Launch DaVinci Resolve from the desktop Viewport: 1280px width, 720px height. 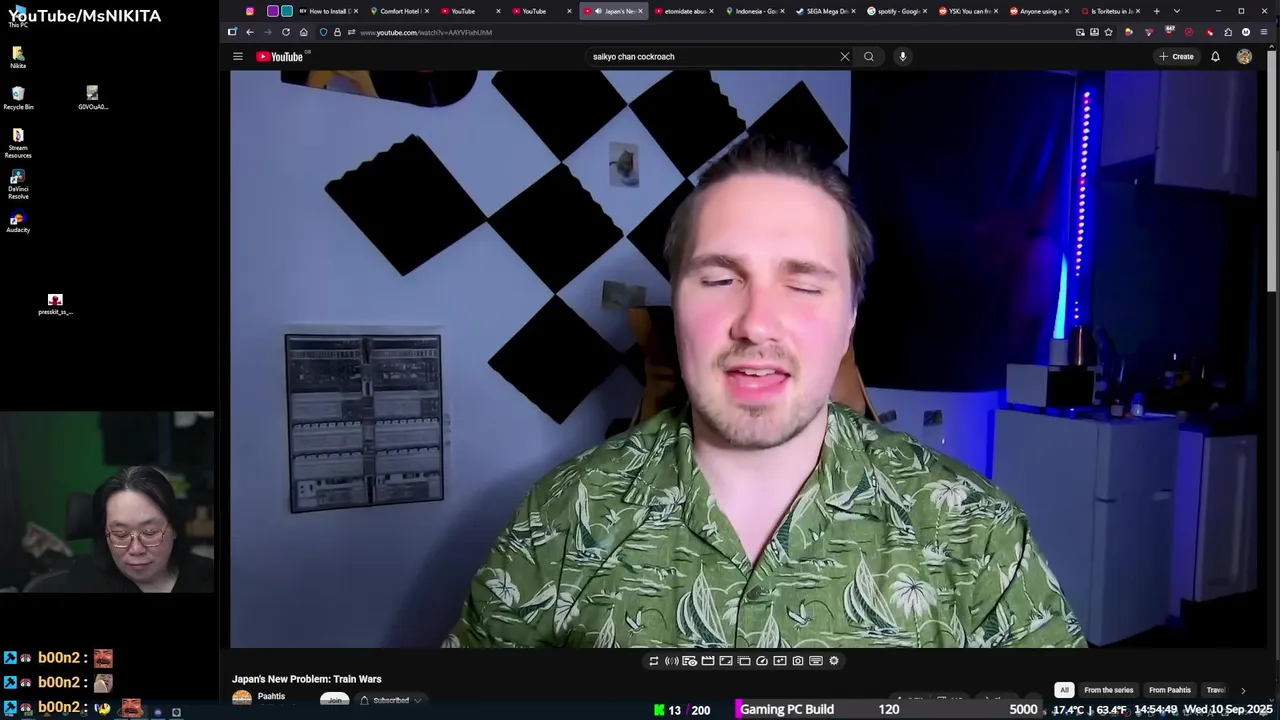(18, 184)
